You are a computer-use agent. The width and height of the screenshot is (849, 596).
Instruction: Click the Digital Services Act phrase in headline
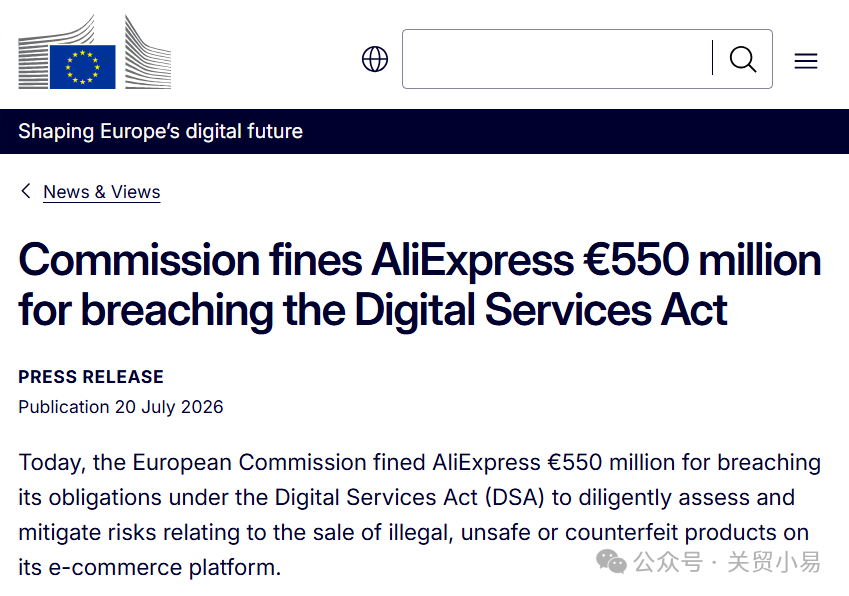point(541,310)
